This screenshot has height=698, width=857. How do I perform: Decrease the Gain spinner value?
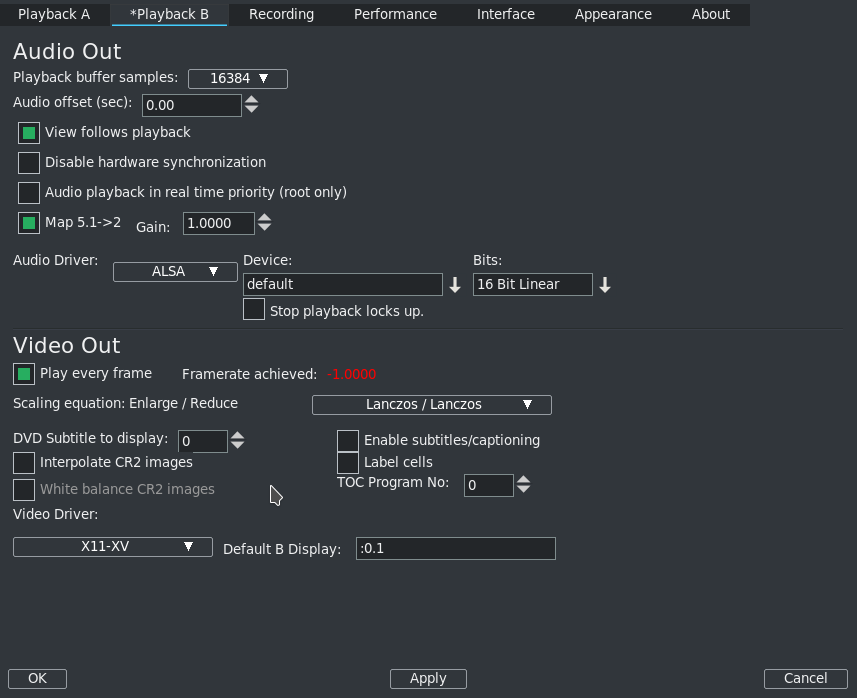(x=264, y=228)
